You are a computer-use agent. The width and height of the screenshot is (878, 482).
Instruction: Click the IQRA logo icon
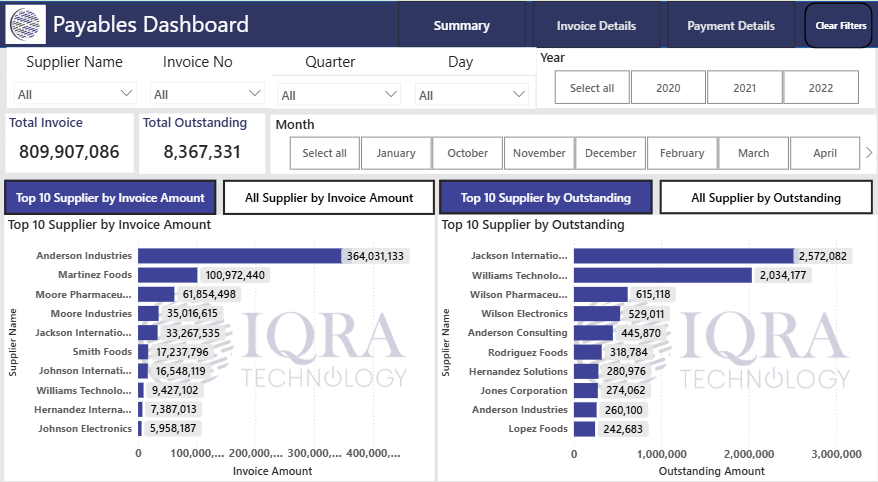25,25
